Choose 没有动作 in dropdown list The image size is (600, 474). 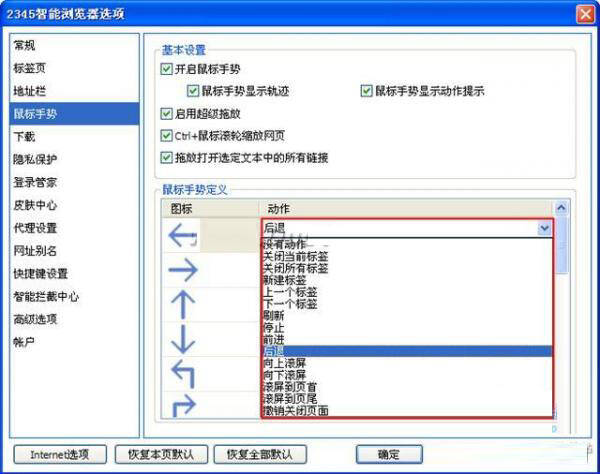click(407, 244)
